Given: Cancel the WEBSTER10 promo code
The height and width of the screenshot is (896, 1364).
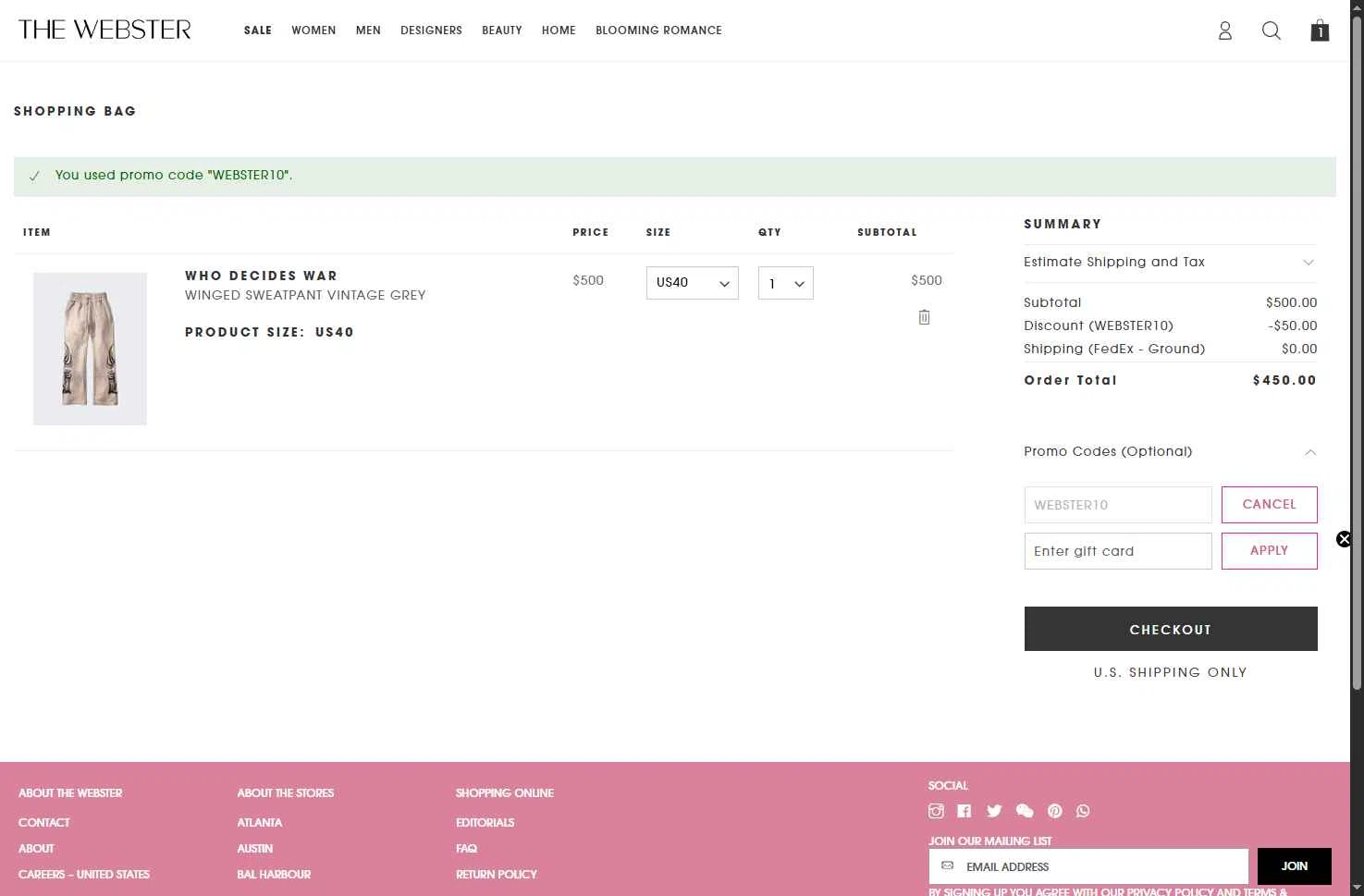Looking at the screenshot, I should [1269, 505].
